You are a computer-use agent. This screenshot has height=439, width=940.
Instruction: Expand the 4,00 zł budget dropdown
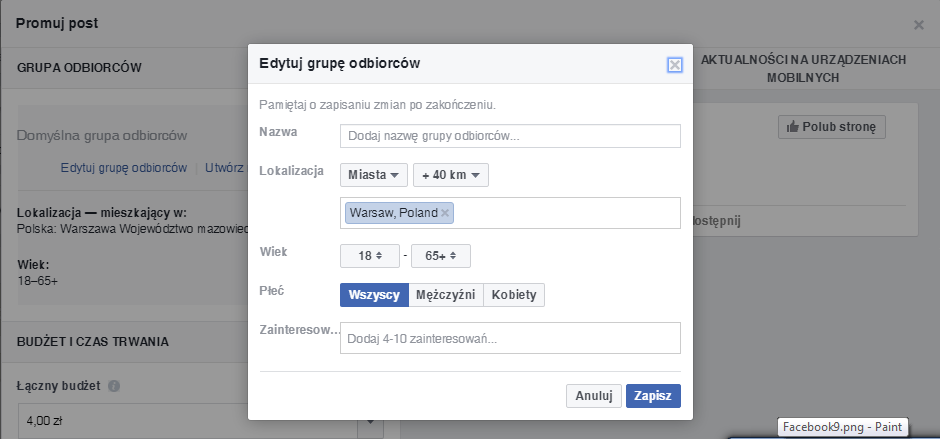coord(368,422)
